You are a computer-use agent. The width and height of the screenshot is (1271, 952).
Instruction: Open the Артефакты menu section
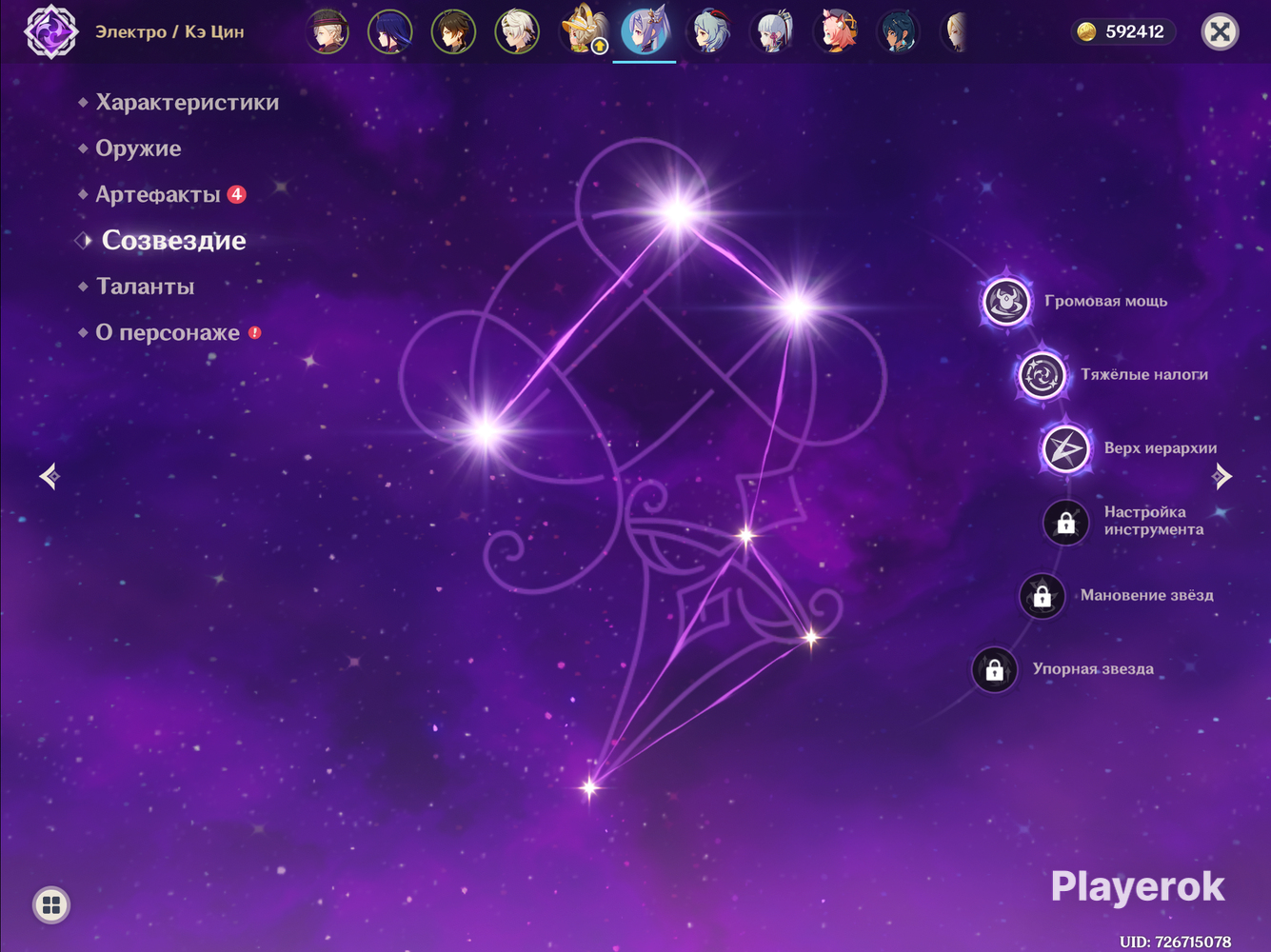[158, 194]
